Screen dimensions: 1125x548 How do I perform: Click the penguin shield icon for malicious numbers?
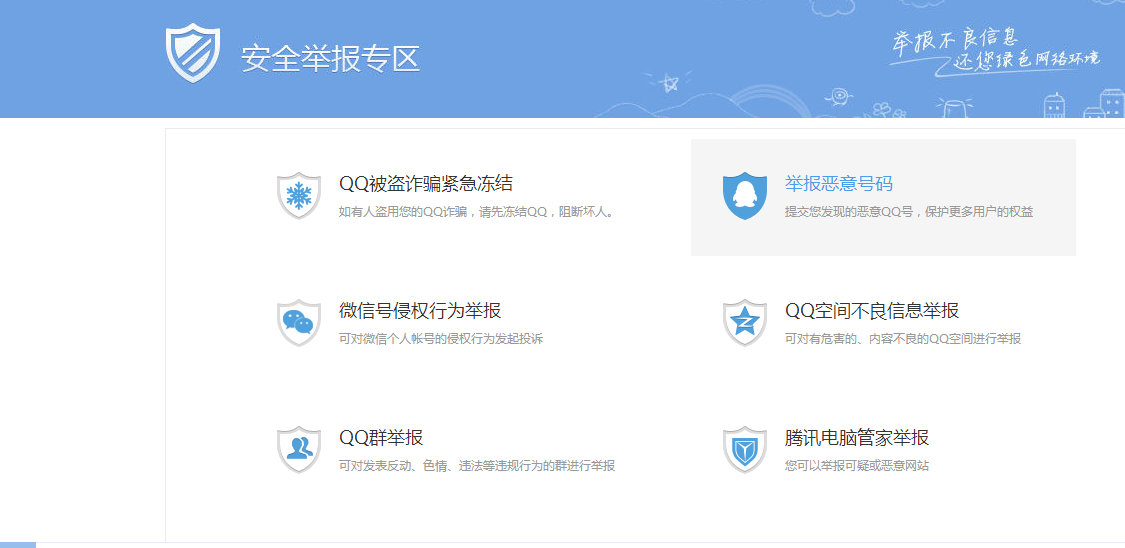point(745,196)
